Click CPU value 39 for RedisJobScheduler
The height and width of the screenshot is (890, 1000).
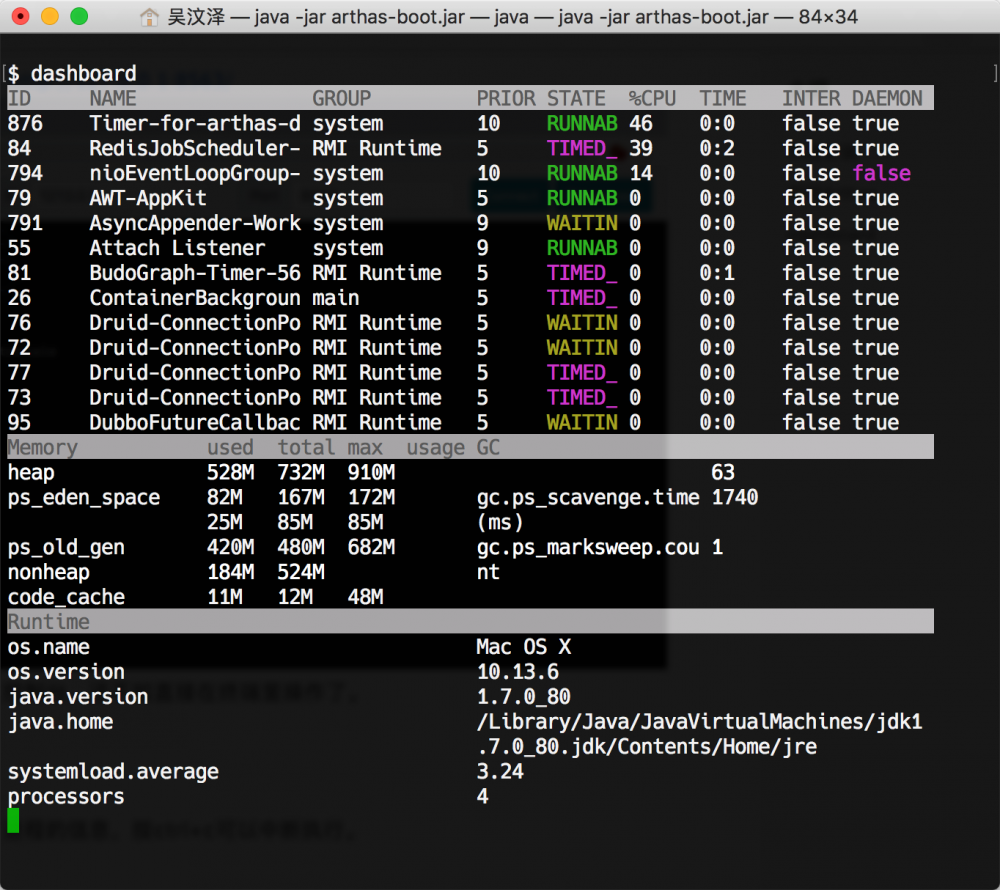click(x=641, y=148)
